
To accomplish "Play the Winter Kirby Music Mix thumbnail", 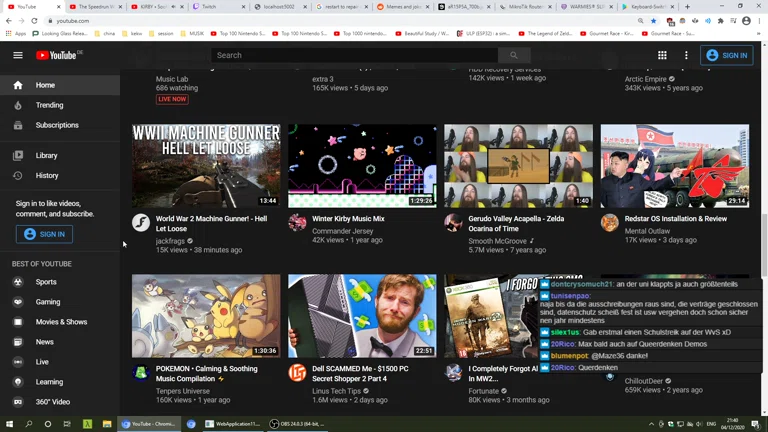I will tap(362, 166).
